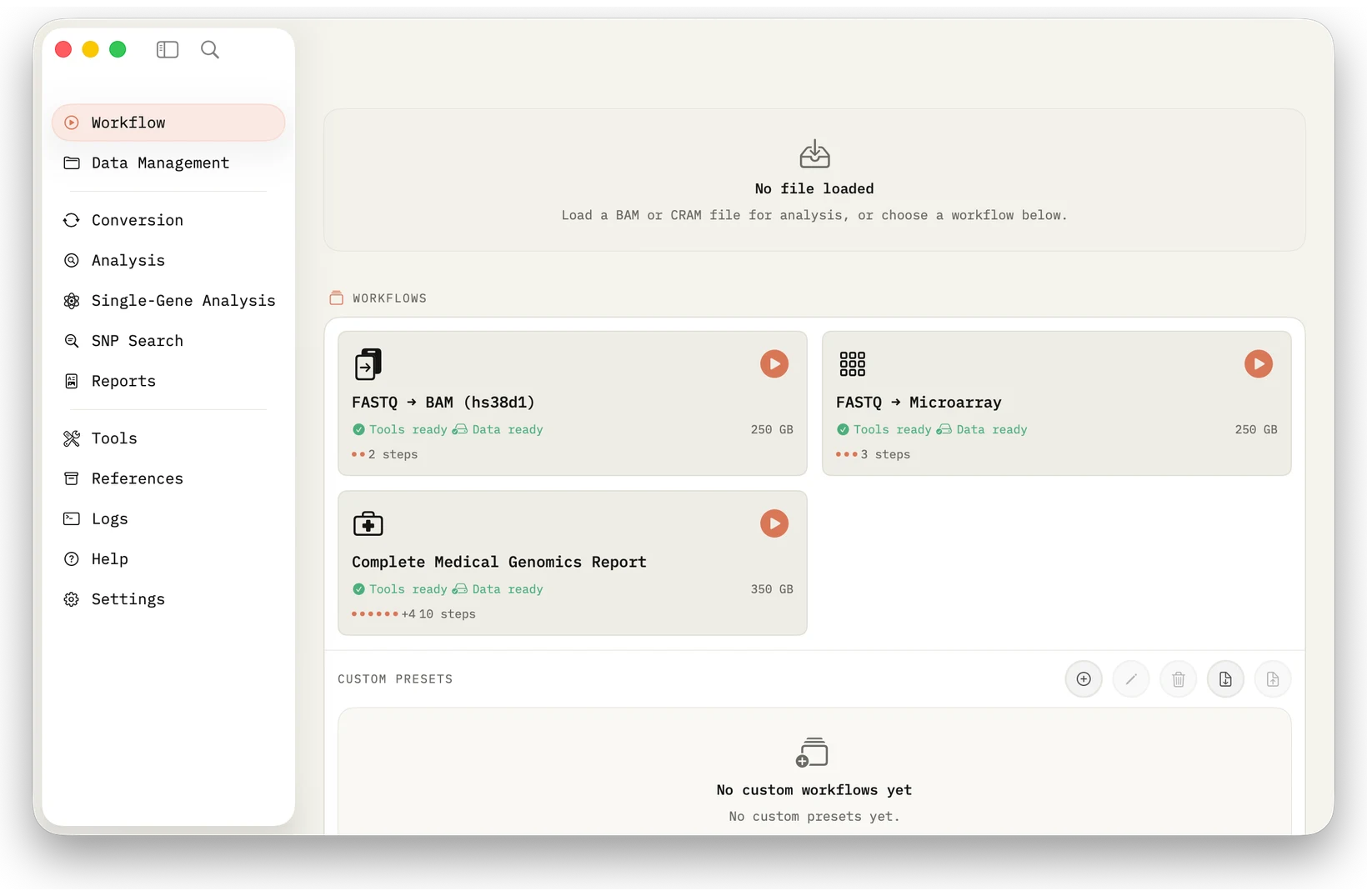Click green check icon on FASTQ → BAM card
The image size is (1367, 896).
(358, 430)
